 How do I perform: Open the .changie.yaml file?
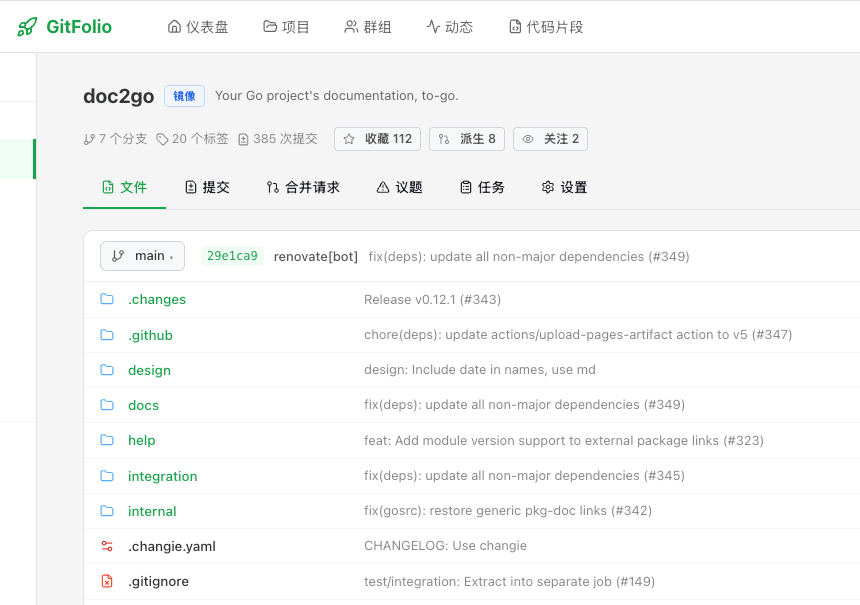(x=172, y=546)
